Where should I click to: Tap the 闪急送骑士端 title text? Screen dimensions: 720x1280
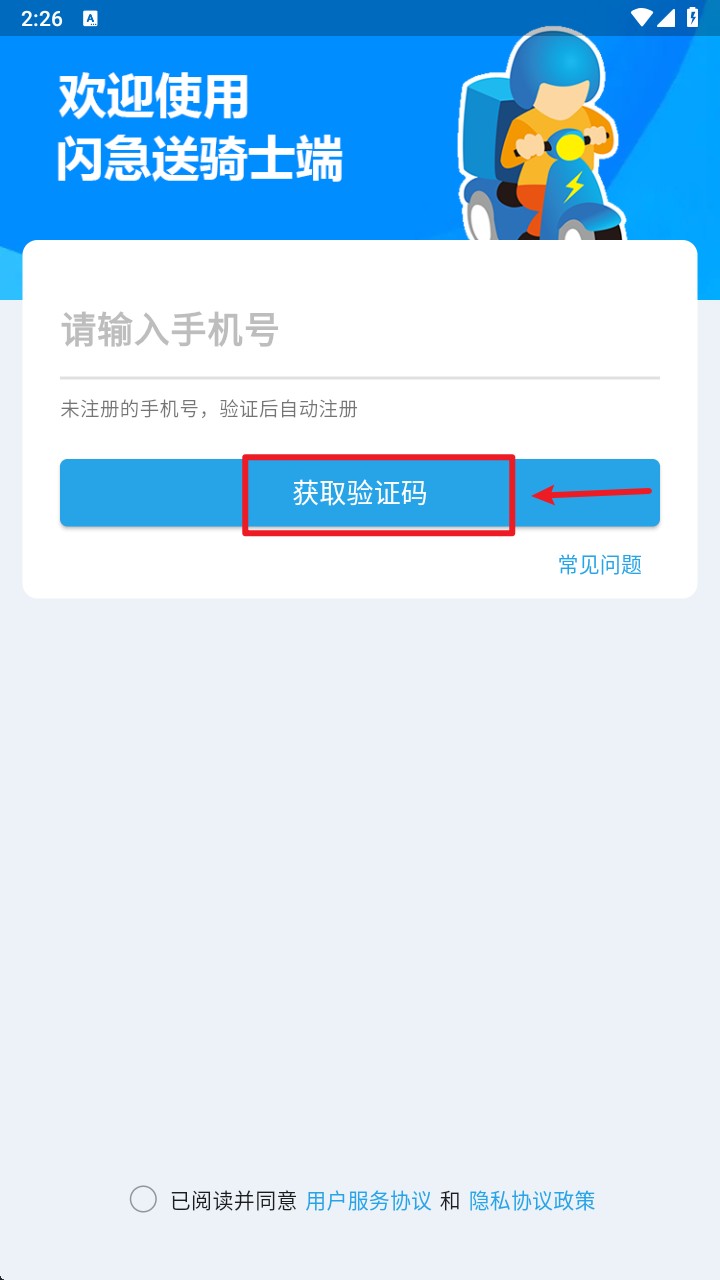[200, 160]
